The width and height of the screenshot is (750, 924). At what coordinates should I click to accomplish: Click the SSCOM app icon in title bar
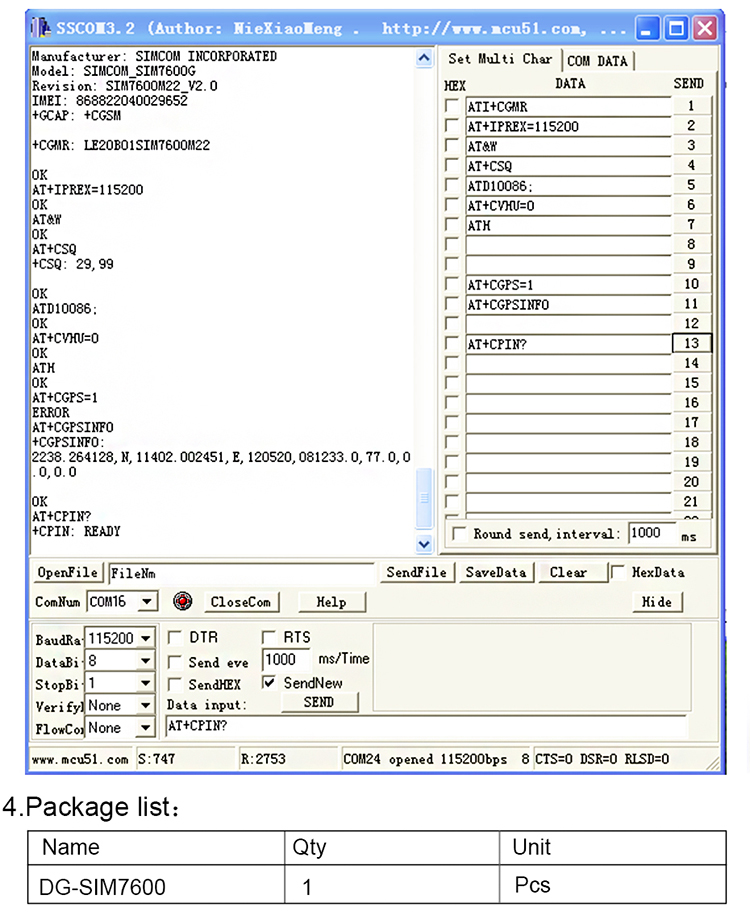(40, 28)
